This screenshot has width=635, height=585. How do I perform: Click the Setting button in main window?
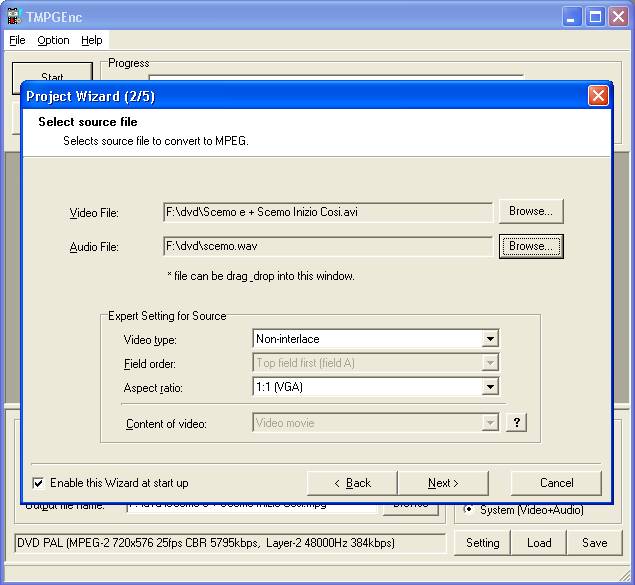pyautogui.click(x=482, y=542)
